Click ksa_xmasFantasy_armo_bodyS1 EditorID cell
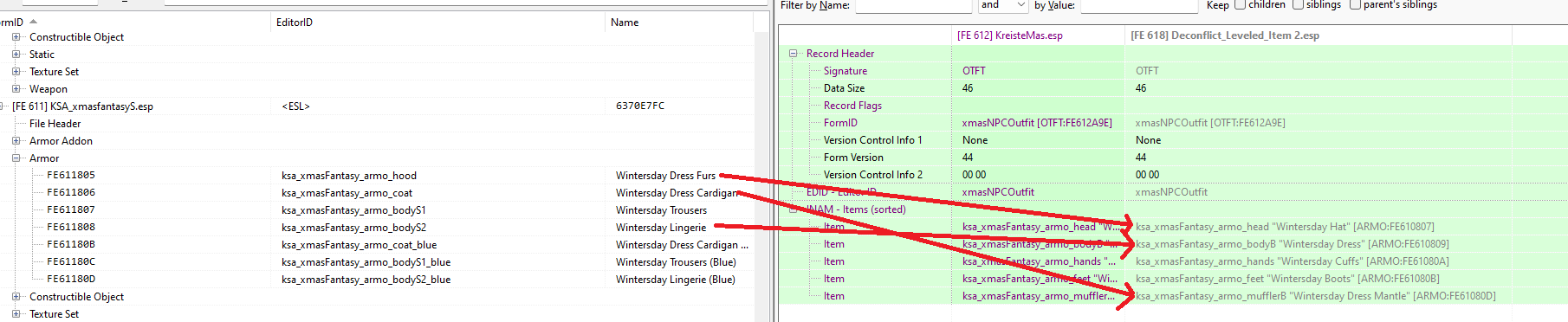Viewport: 1568px width, 322px height. [353, 210]
